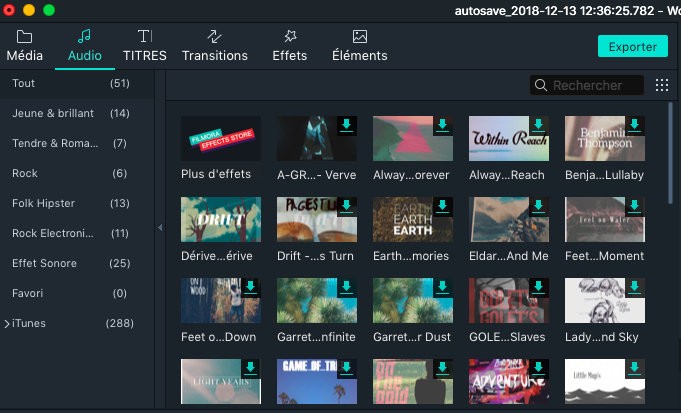The height and width of the screenshot is (413, 681).
Task: Select the Effet Sonore category
Action: [77, 263]
